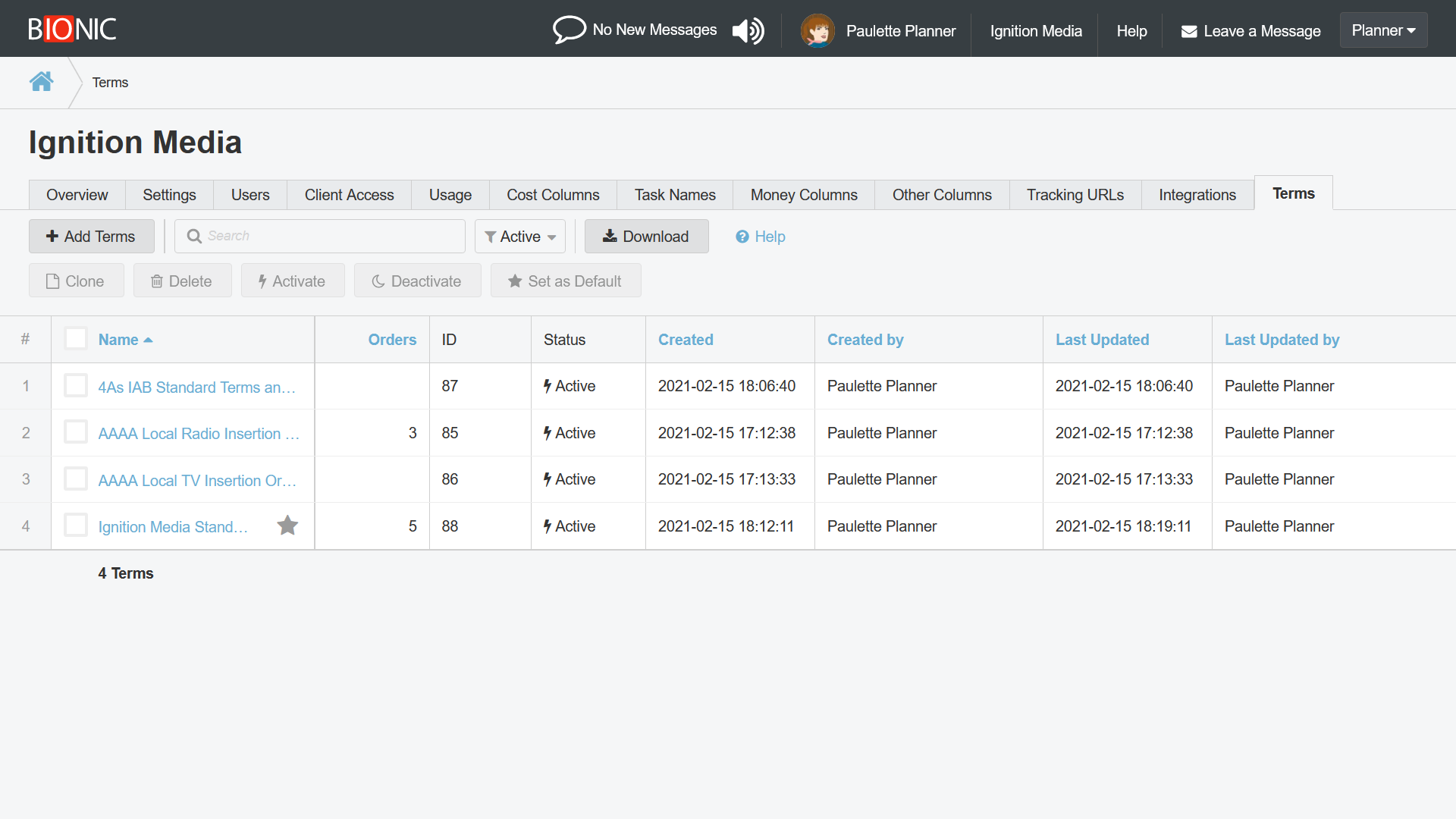Check the 4As IAB Standard Terms row
1456x819 pixels.
(76, 386)
